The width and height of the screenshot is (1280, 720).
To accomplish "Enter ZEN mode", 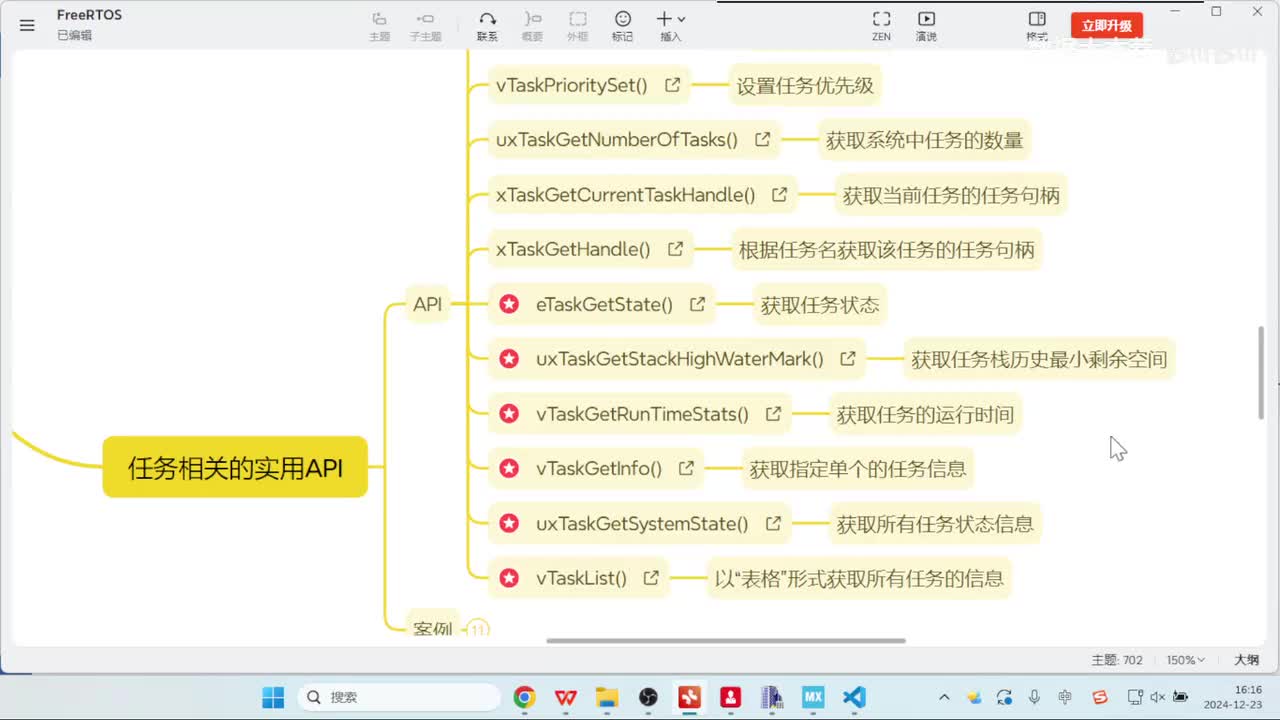I will coord(881,27).
